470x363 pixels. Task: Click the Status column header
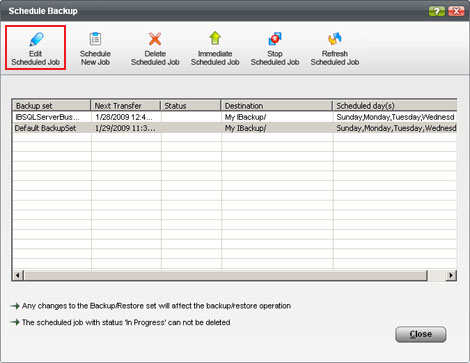point(191,106)
